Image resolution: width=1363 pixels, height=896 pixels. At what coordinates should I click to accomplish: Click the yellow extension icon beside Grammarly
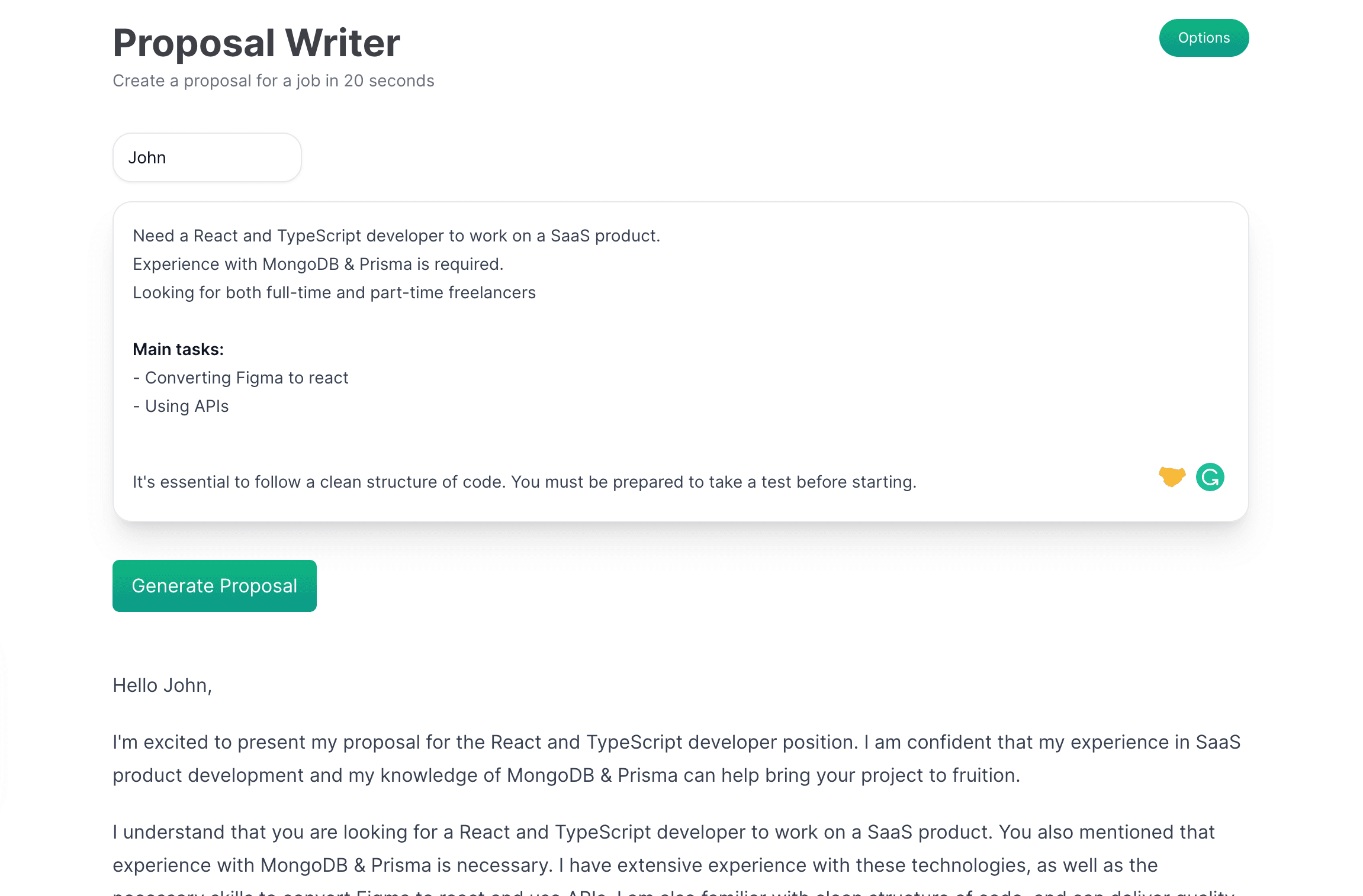(x=1172, y=476)
